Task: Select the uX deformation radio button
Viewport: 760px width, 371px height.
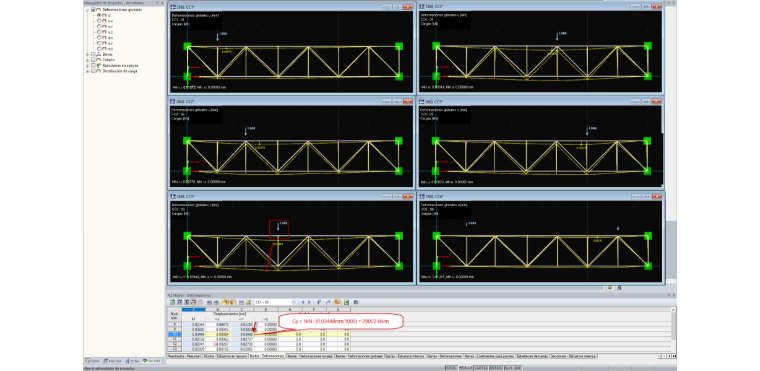Action: coord(99,21)
